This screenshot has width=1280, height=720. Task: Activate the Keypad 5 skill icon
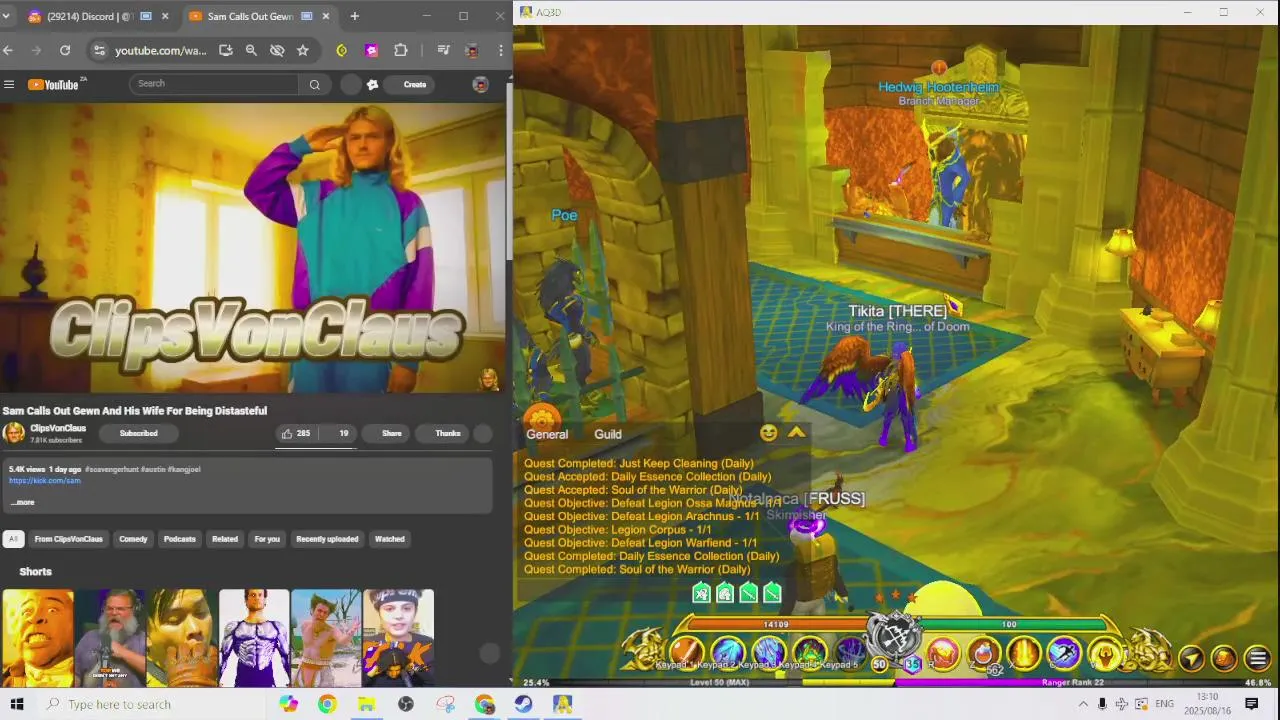[x=850, y=654]
